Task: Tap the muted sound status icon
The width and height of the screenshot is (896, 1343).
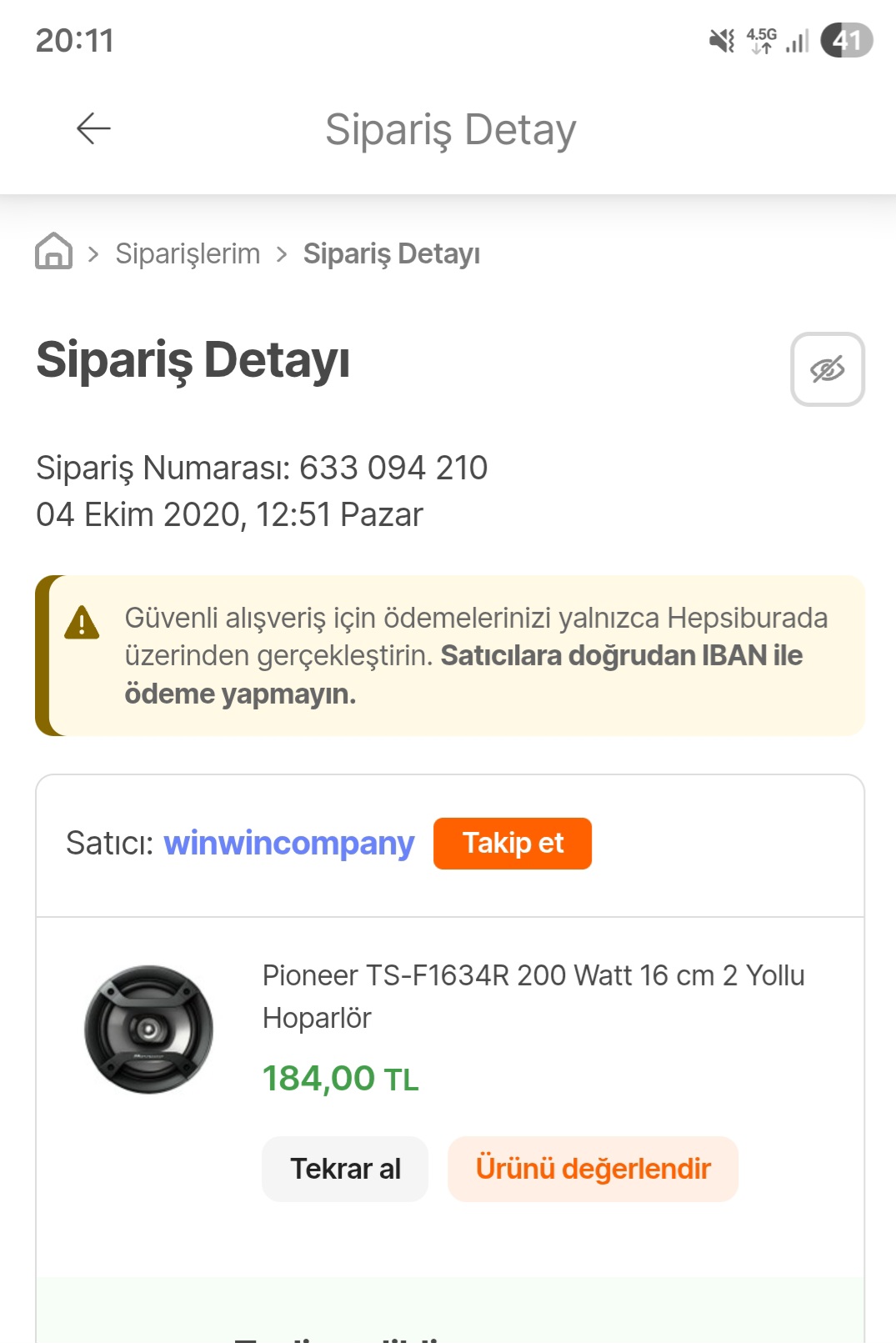Action: (722, 40)
